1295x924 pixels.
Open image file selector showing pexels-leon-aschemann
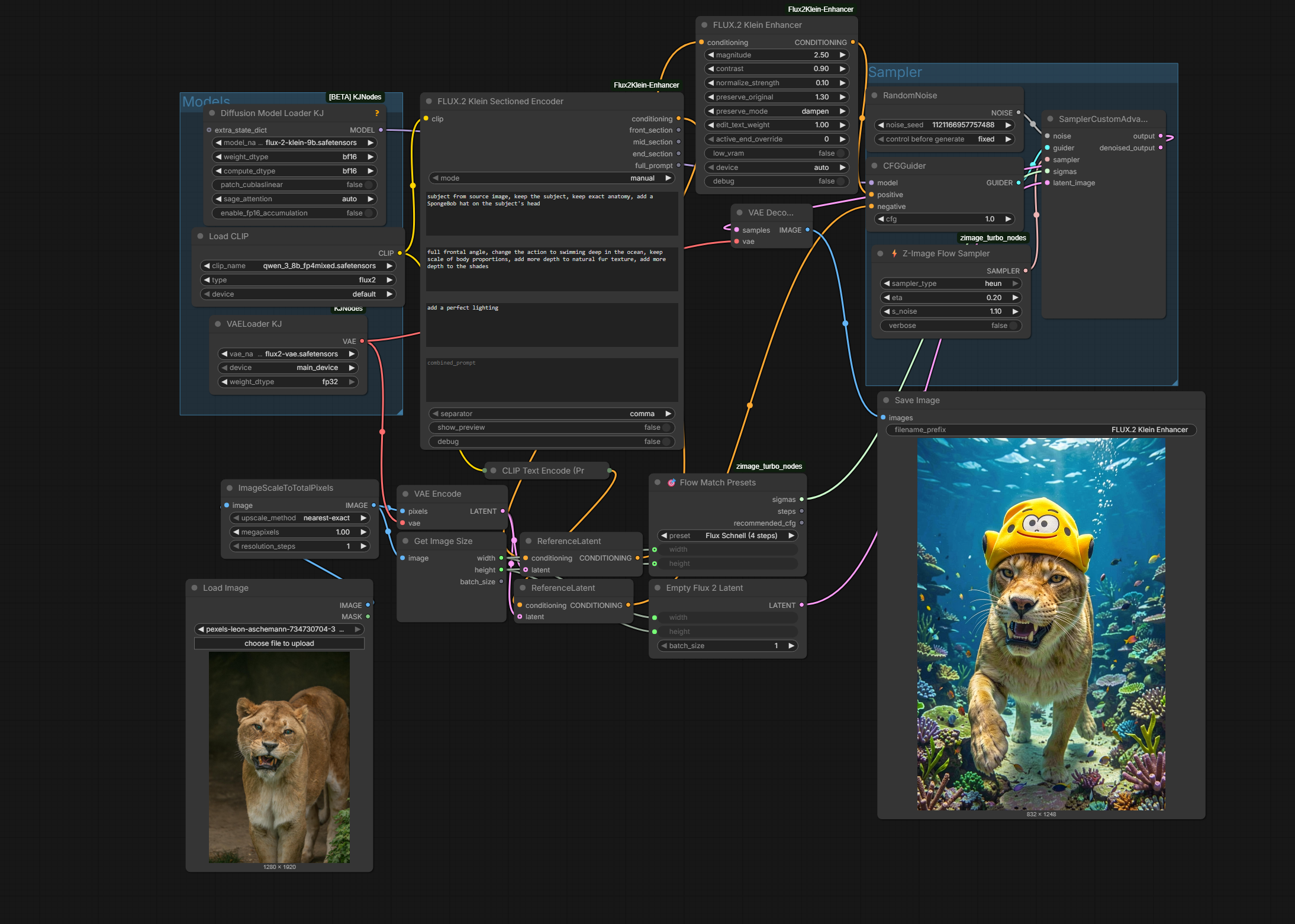pos(279,629)
